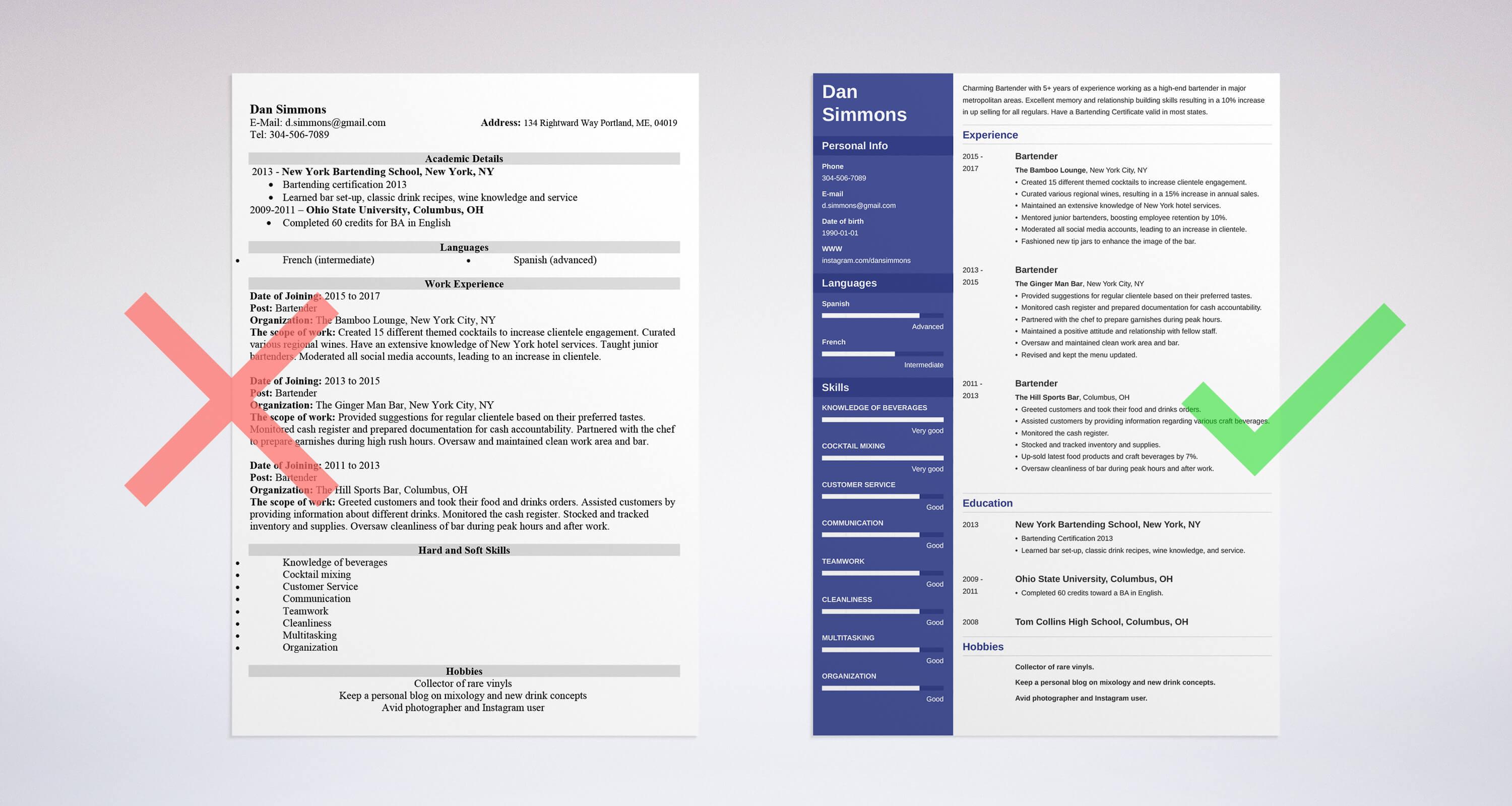The image size is (1512, 806).
Task: Drag the Spanish Advanced skill level slider
Action: click(x=921, y=315)
